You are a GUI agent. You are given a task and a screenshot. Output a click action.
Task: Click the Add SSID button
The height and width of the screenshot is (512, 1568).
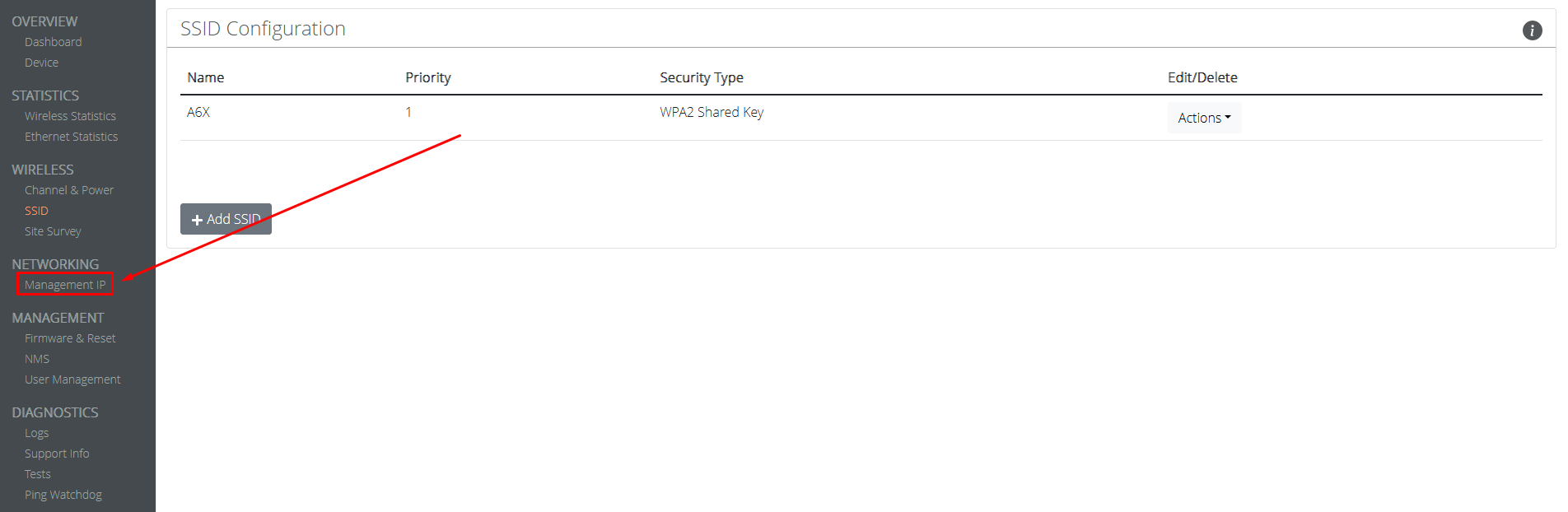[226, 219]
